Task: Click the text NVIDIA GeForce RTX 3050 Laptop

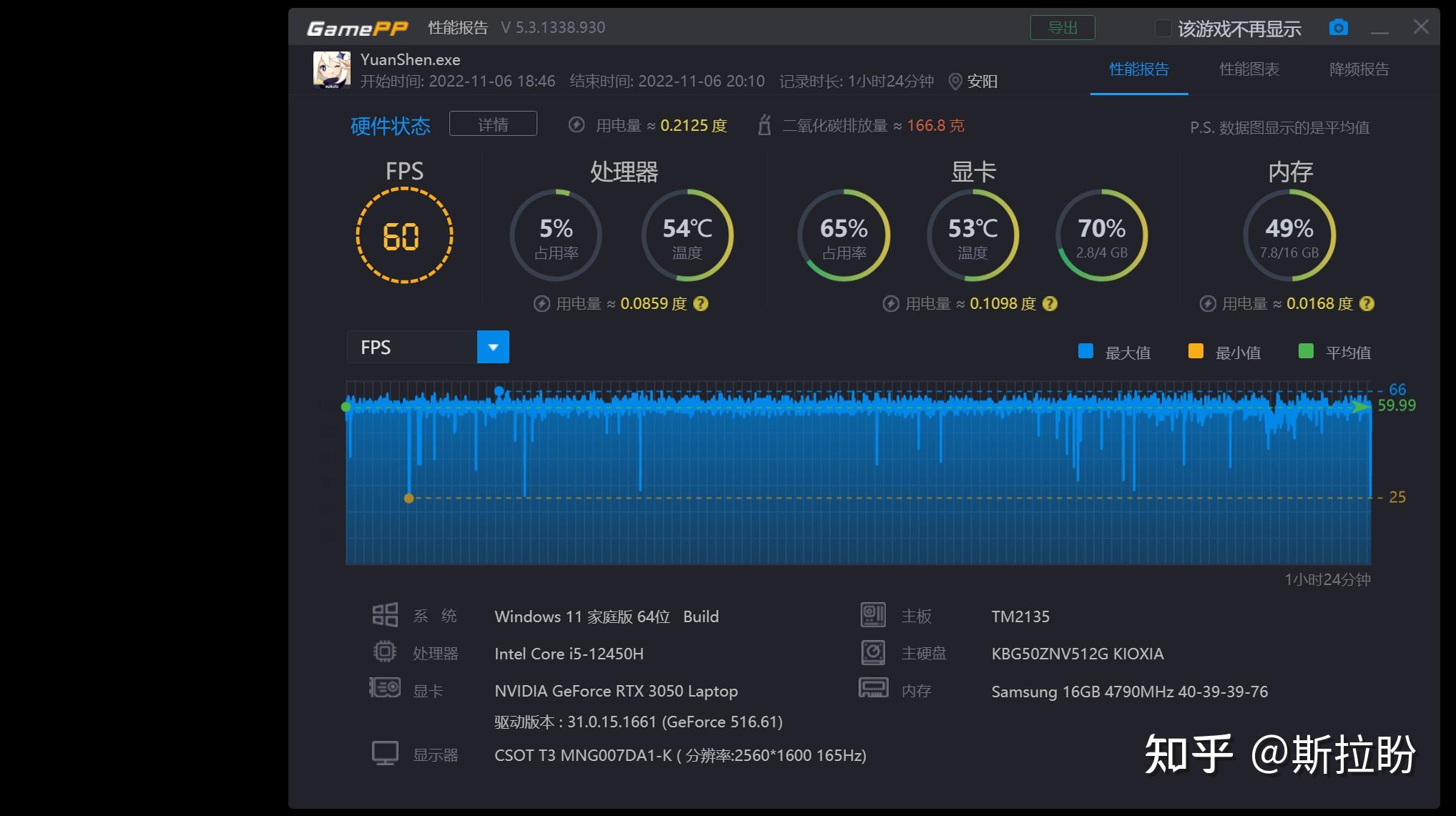Action: pyautogui.click(x=616, y=691)
